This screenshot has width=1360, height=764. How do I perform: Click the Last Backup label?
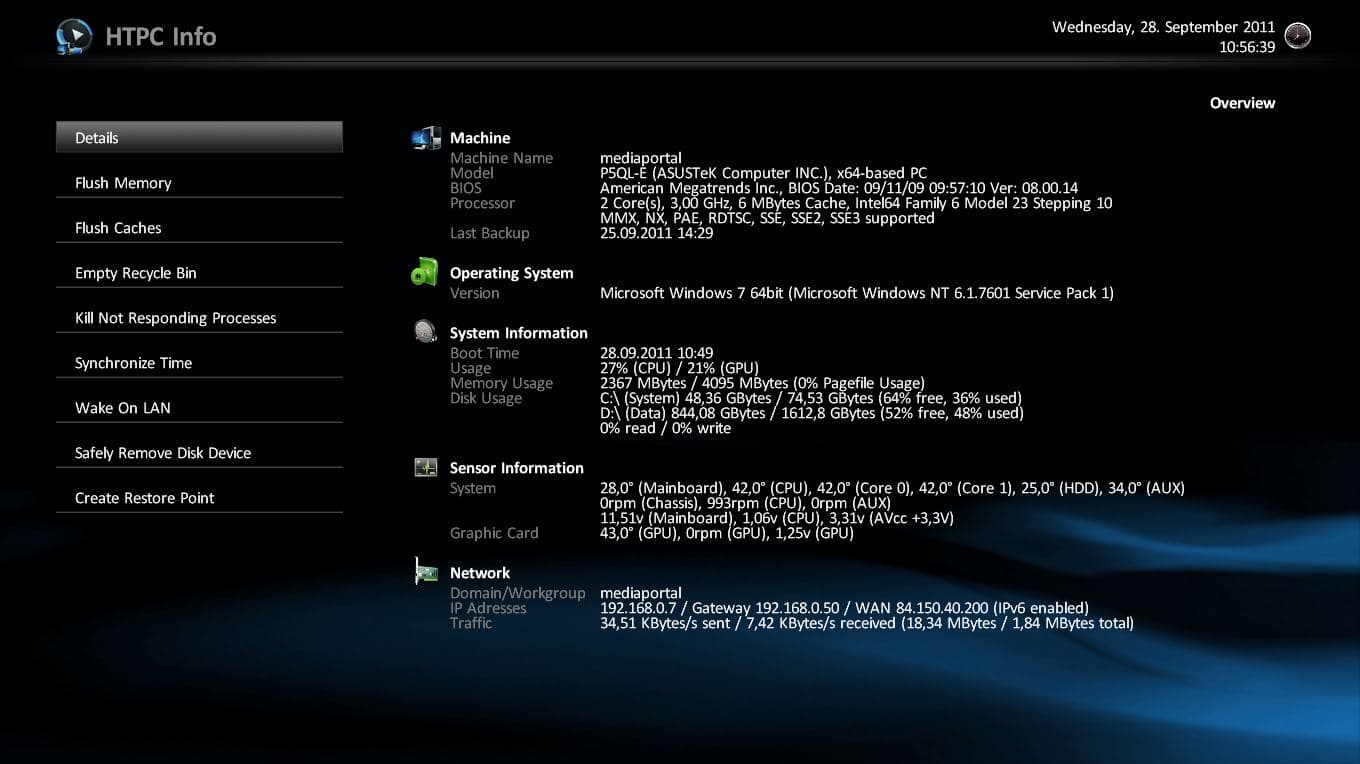click(x=490, y=233)
